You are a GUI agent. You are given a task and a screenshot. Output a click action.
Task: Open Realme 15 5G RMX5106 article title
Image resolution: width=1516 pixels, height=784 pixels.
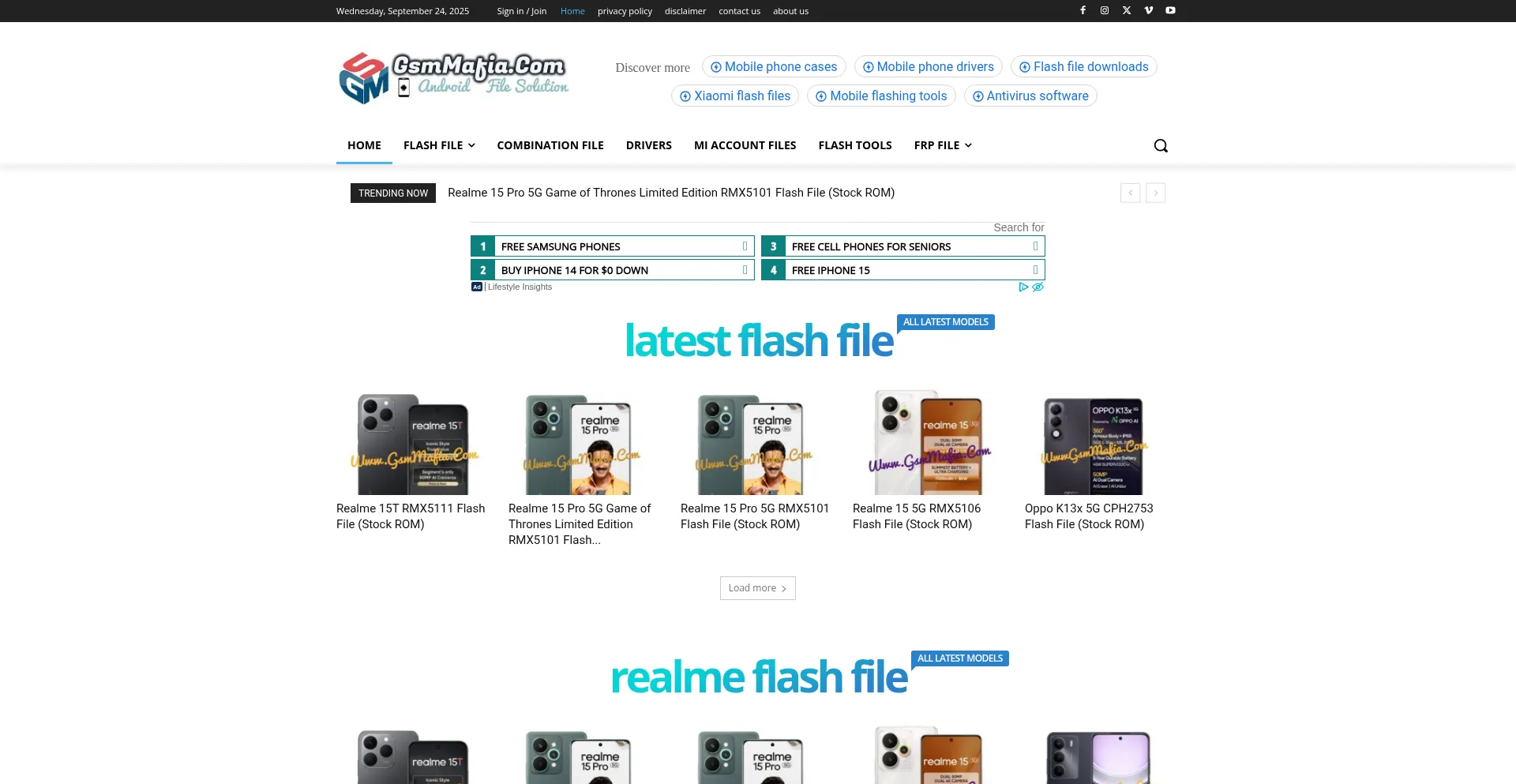click(x=917, y=516)
